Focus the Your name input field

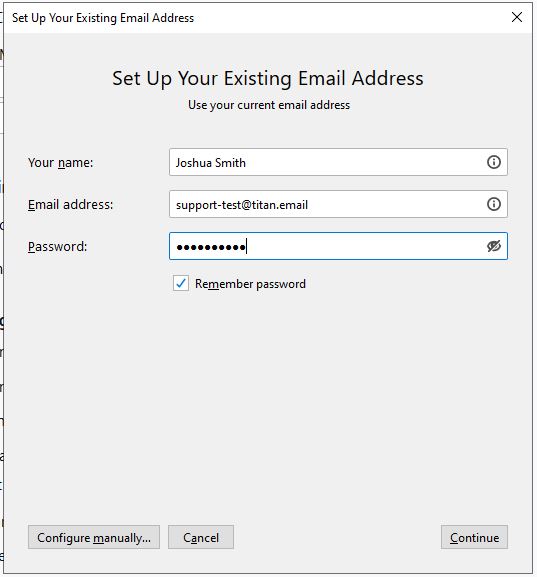click(x=338, y=162)
